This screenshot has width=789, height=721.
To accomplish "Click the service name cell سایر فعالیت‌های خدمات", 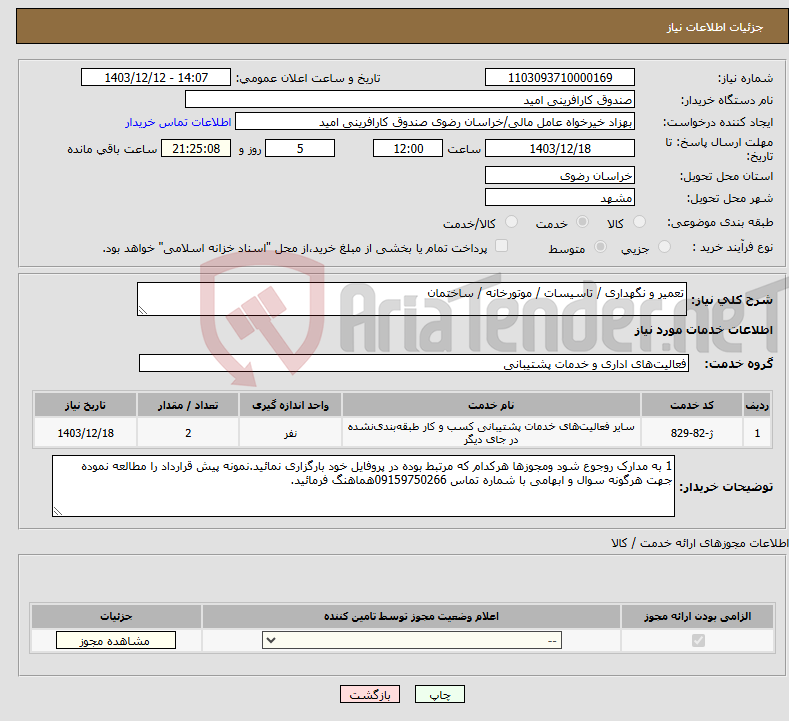I will pyautogui.click(x=491, y=433).
